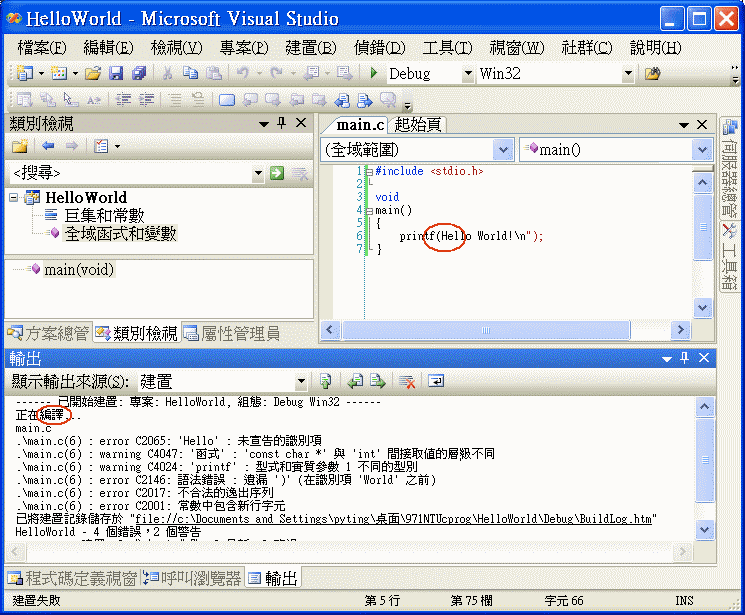This screenshot has height=615, width=745.
Task: Click the new folder icon in Class View
Action: (20, 146)
